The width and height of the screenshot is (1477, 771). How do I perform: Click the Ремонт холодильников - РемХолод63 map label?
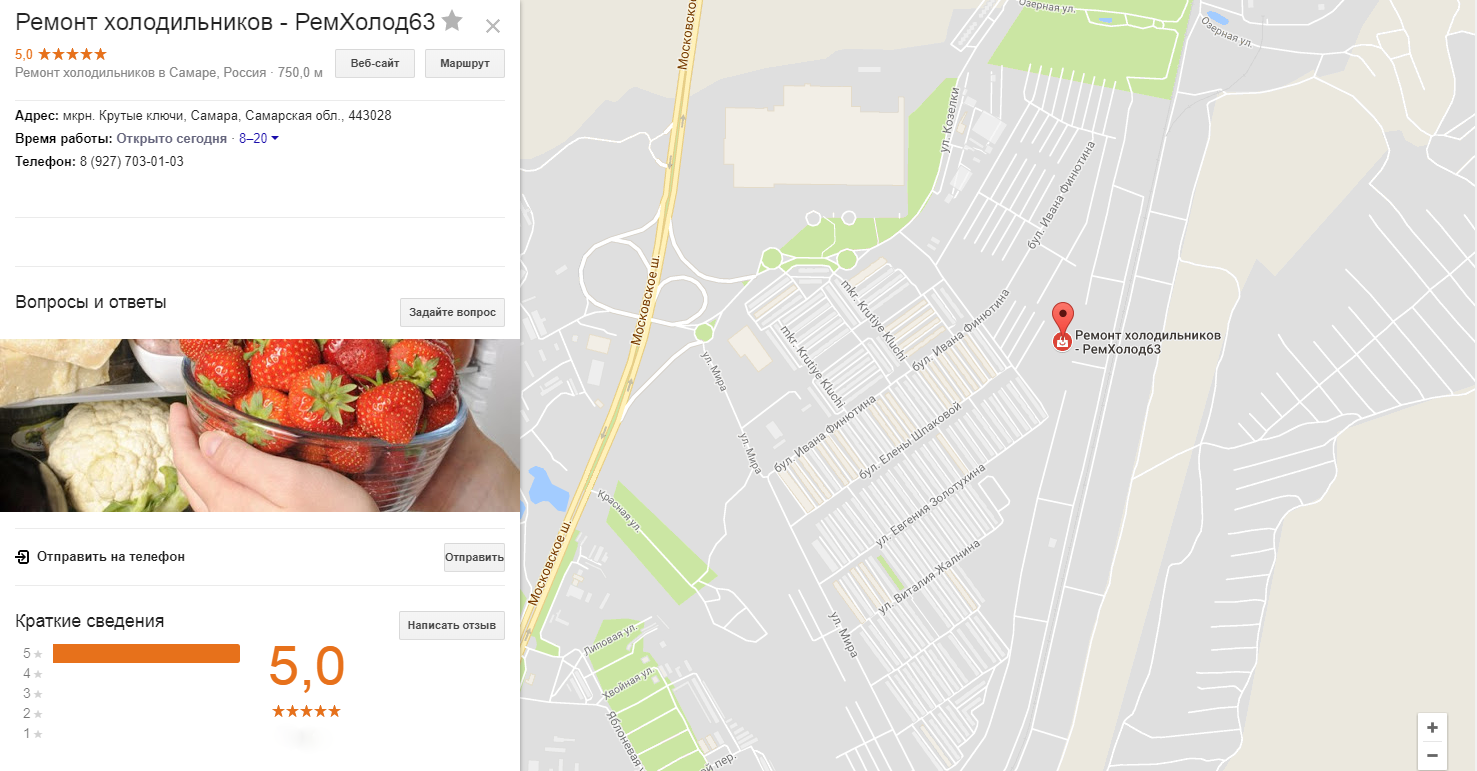pyautogui.click(x=1147, y=342)
